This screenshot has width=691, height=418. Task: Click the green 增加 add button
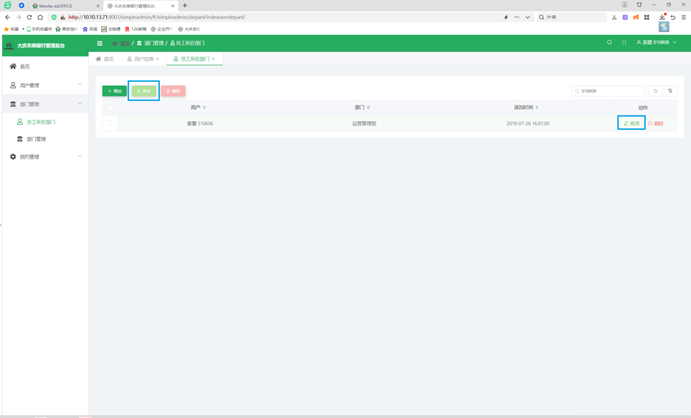coord(115,91)
